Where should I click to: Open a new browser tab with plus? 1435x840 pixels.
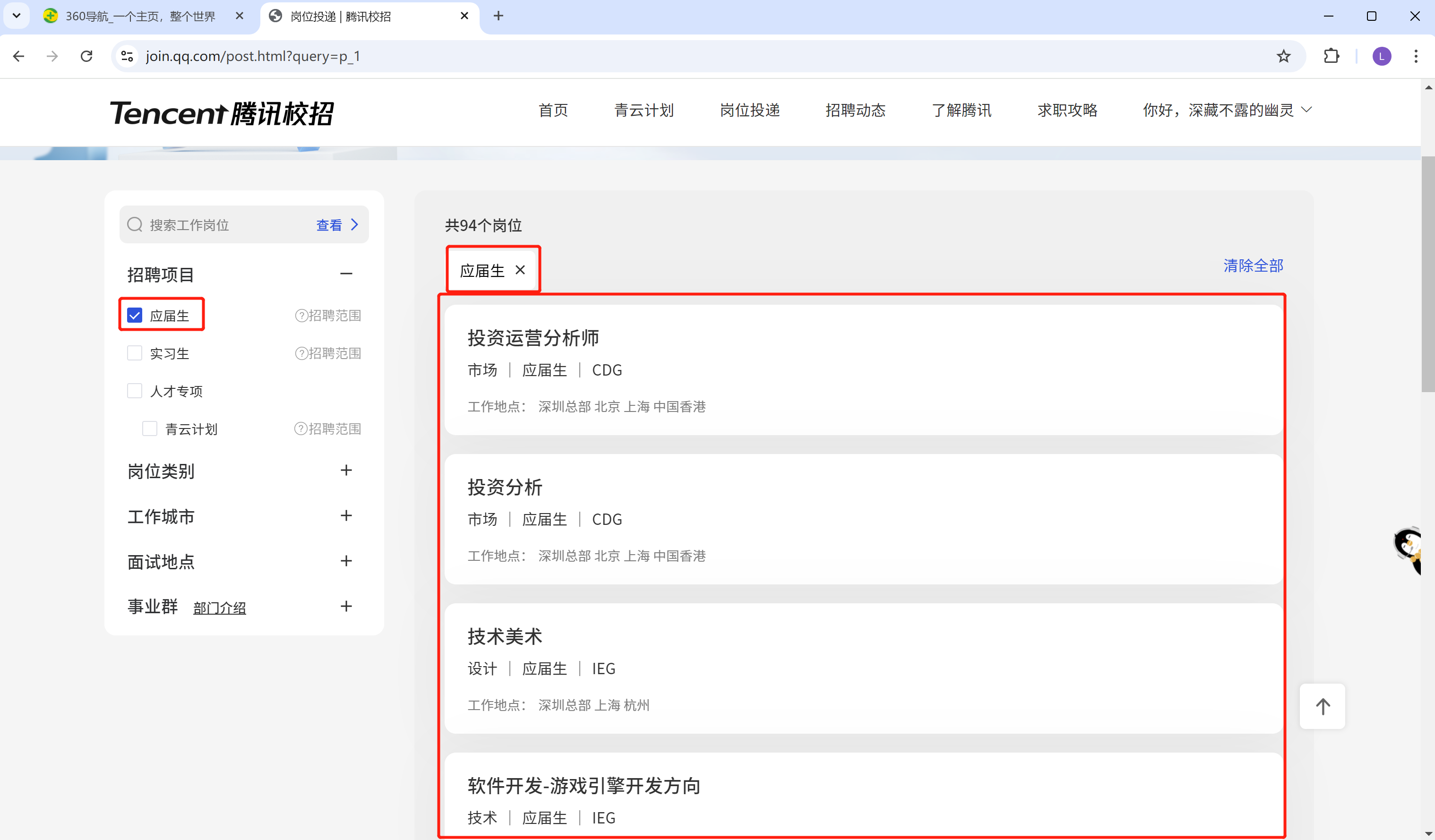click(x=498, y=16)
